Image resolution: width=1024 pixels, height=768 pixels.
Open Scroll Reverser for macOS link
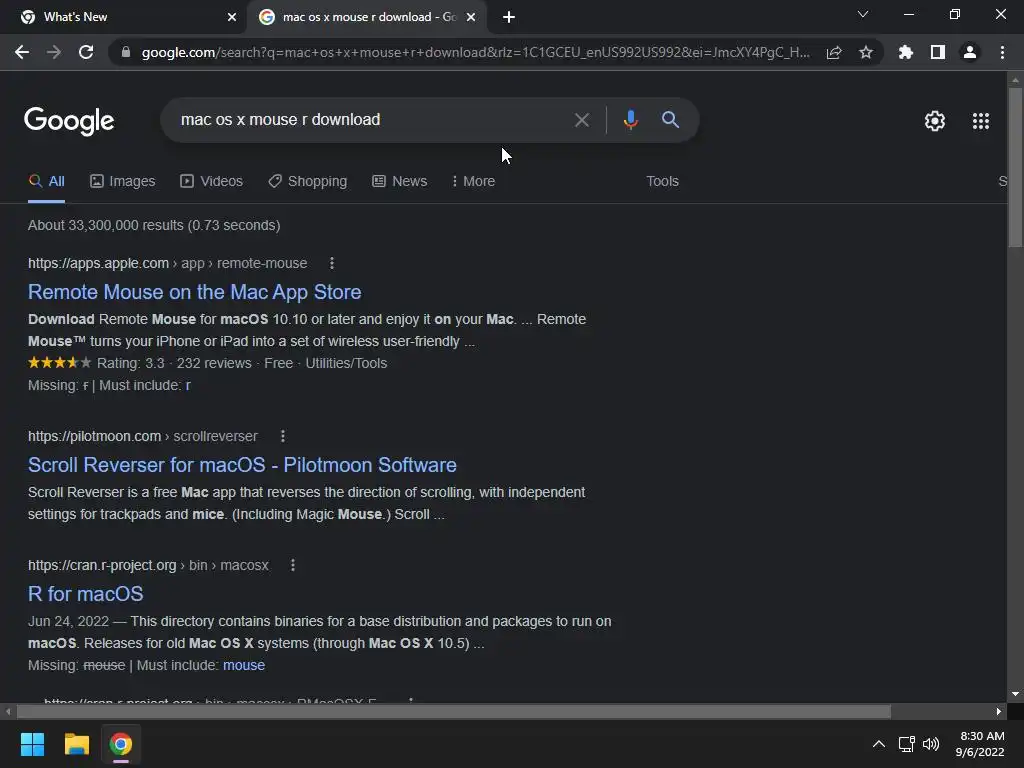(x=242, y=465)
